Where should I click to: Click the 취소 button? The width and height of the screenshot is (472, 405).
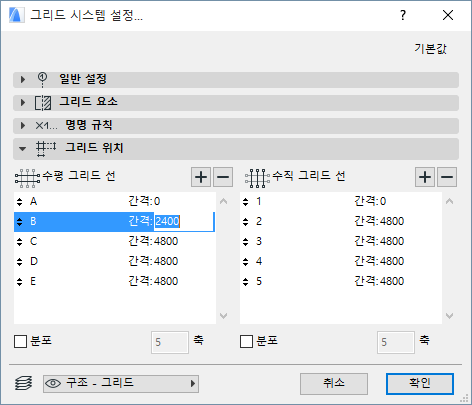coord(334,384)
